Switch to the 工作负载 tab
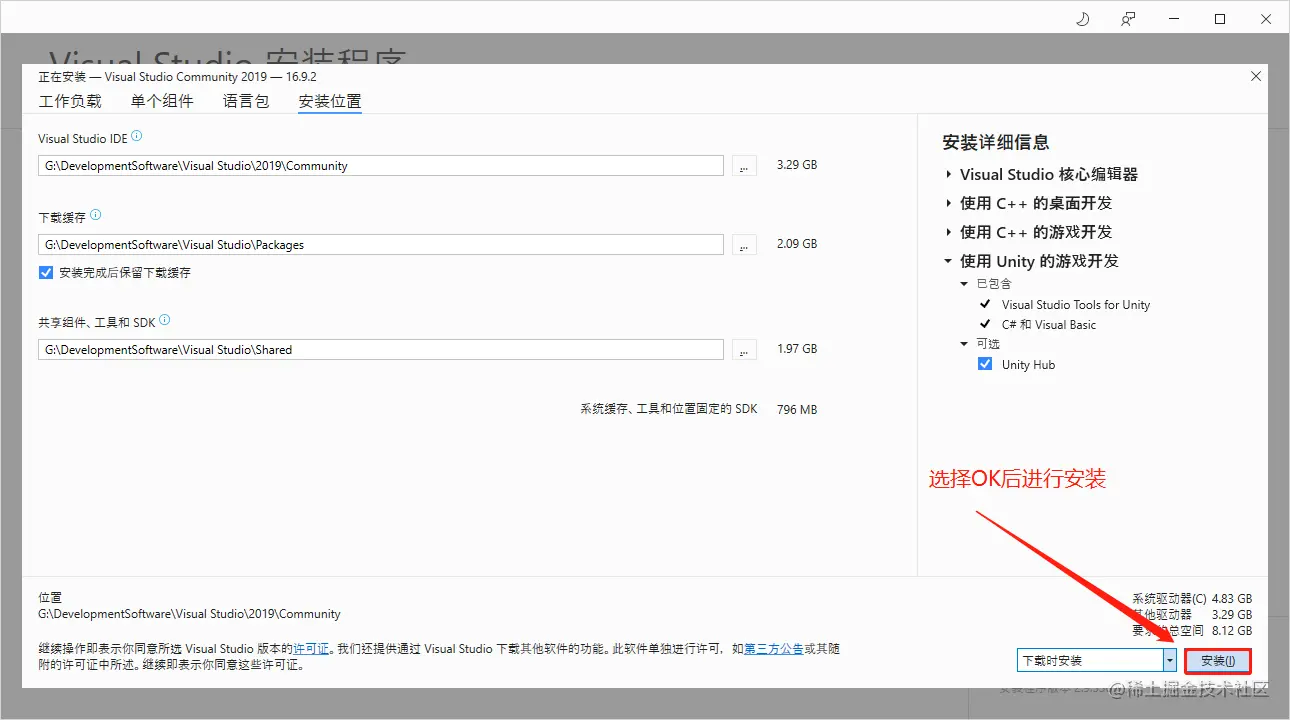The height and width of the screenshot is (720, 1290). 70,101
